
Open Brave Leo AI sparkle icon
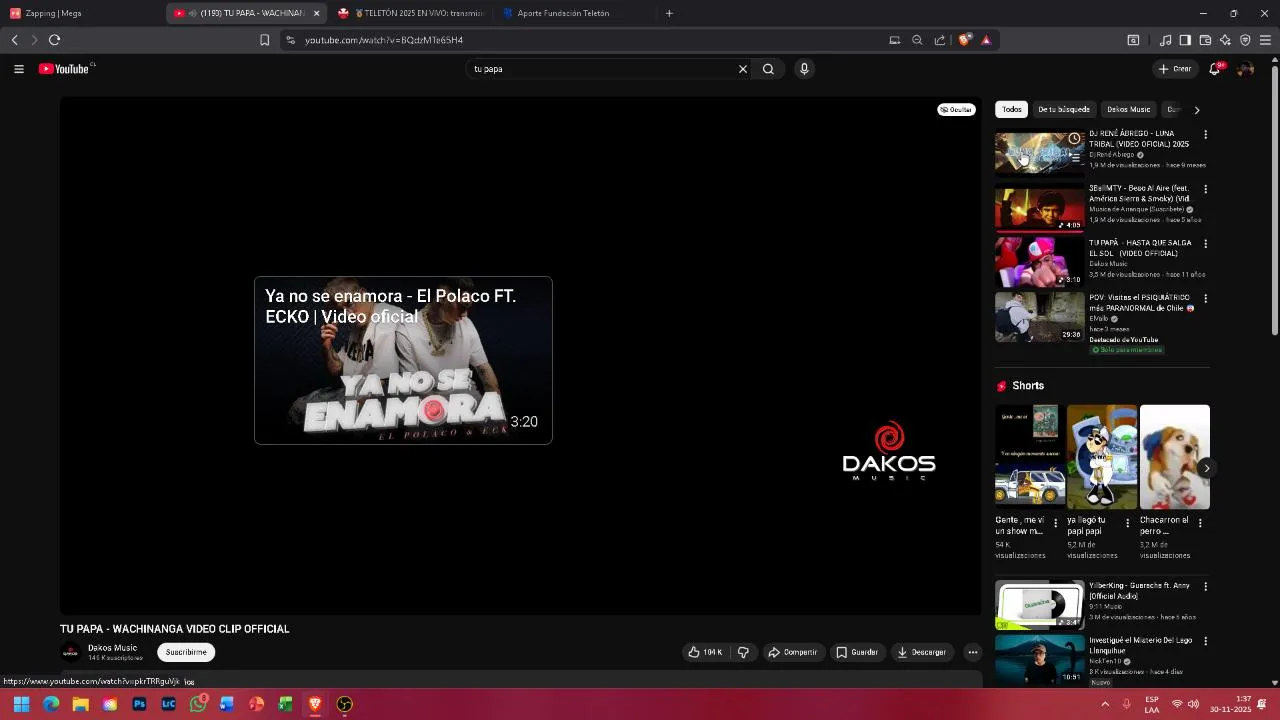tap(1225, 40)
